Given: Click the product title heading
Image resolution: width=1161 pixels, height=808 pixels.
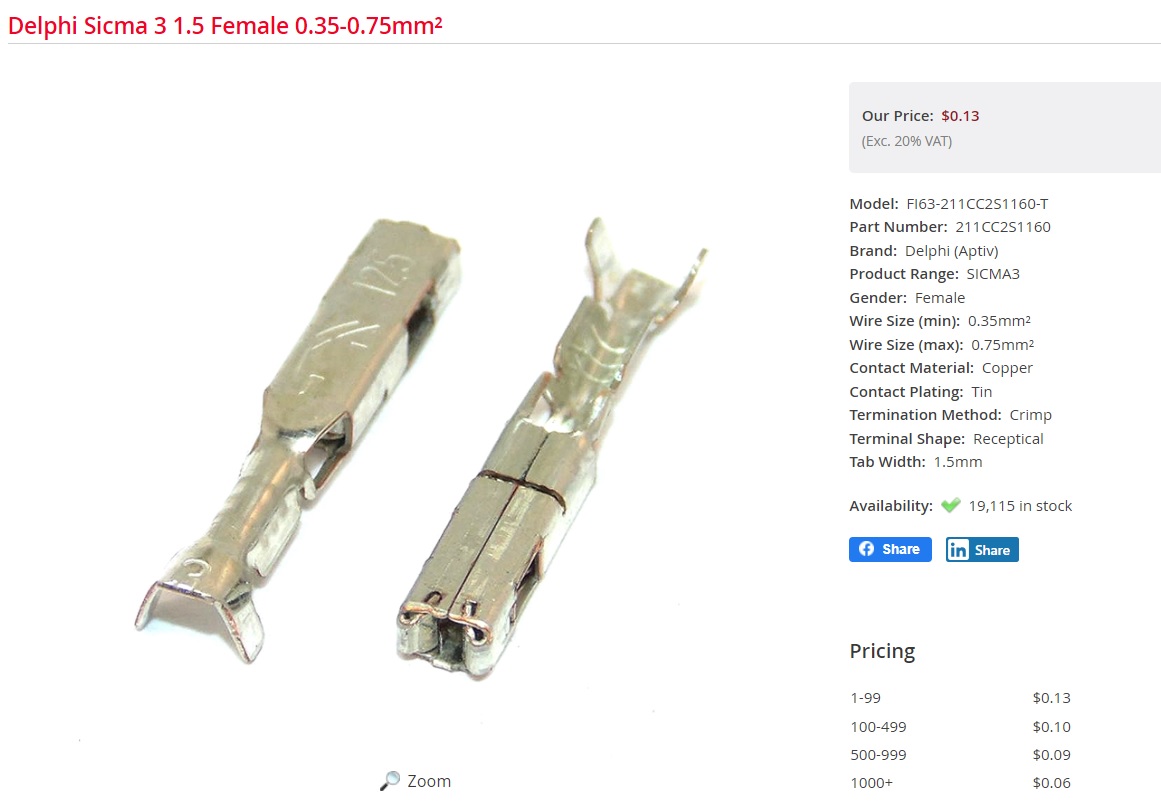Looking at the screenshot, I should 225,25.
